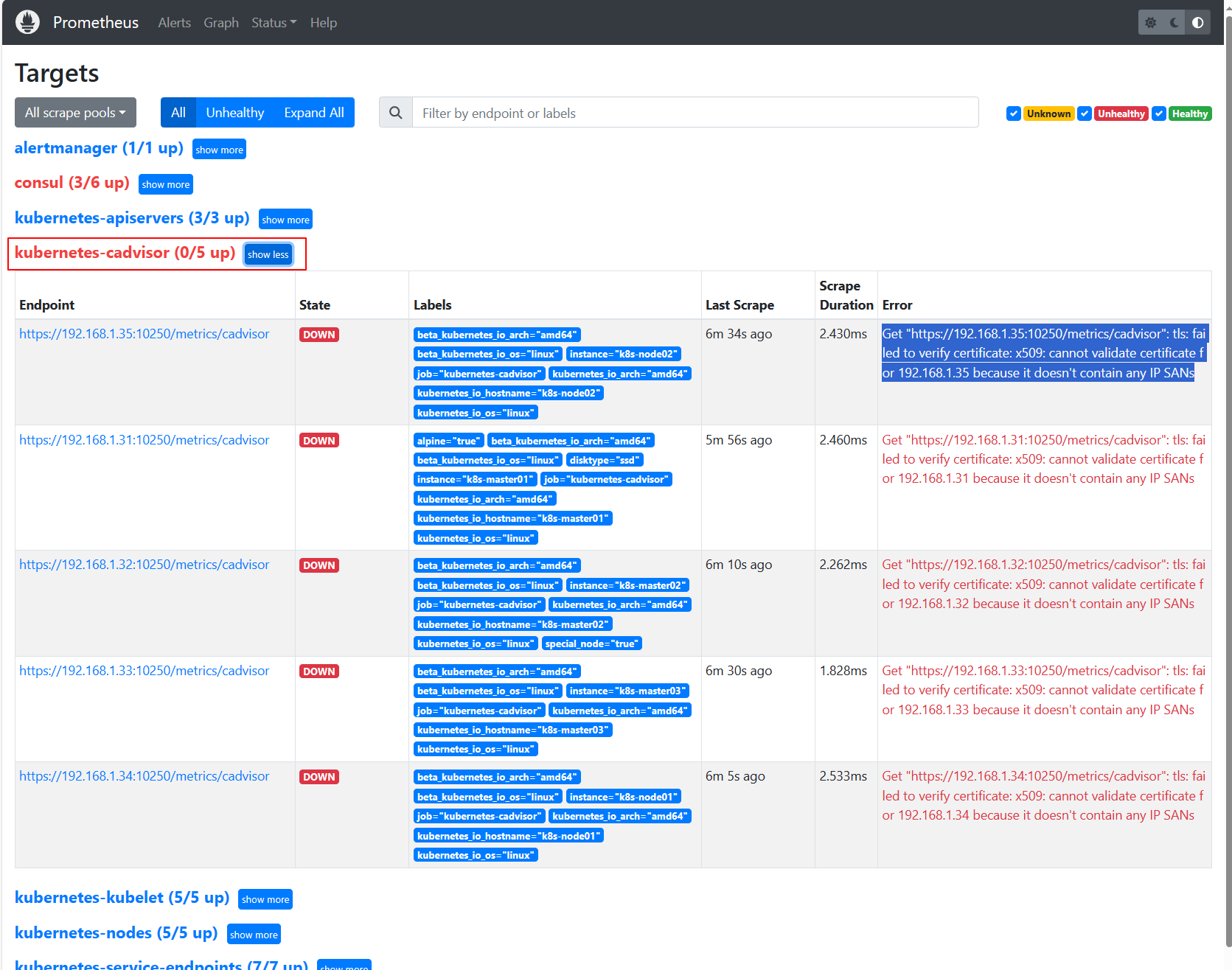Click the instance="k8s-node02" label

[623, 355]
